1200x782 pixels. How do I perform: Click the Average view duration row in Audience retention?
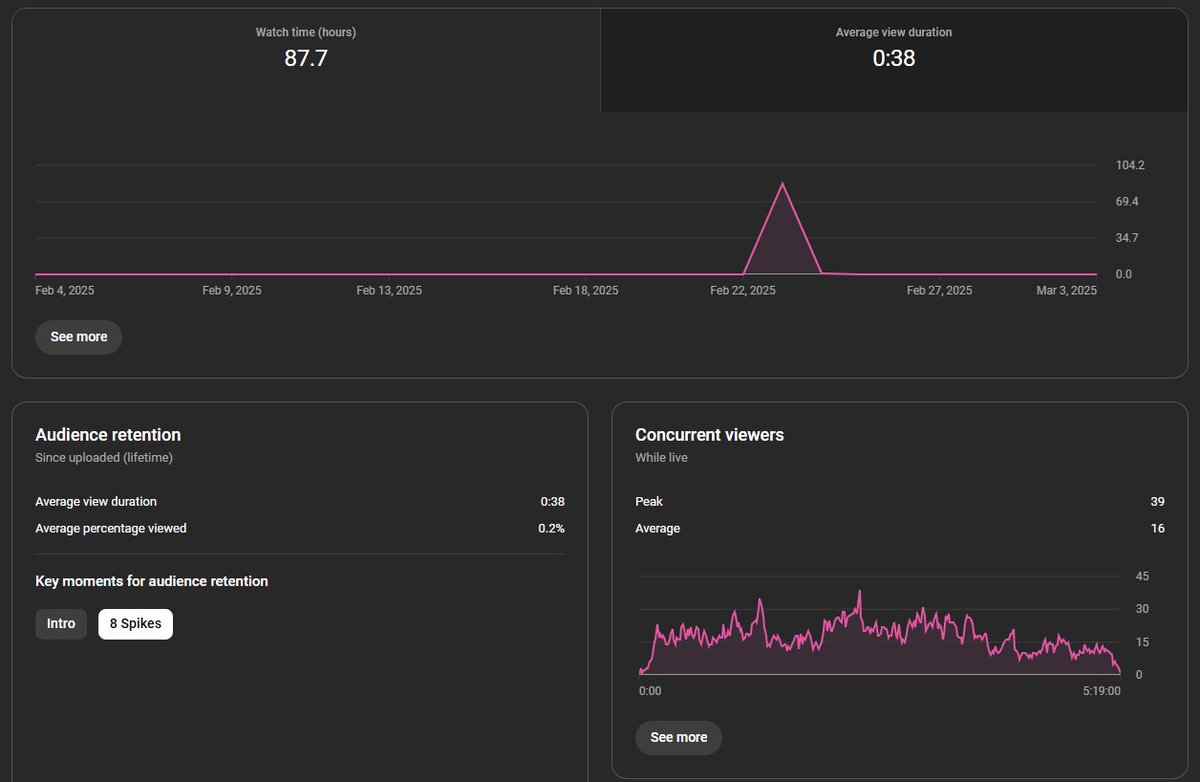click(300, 501)
